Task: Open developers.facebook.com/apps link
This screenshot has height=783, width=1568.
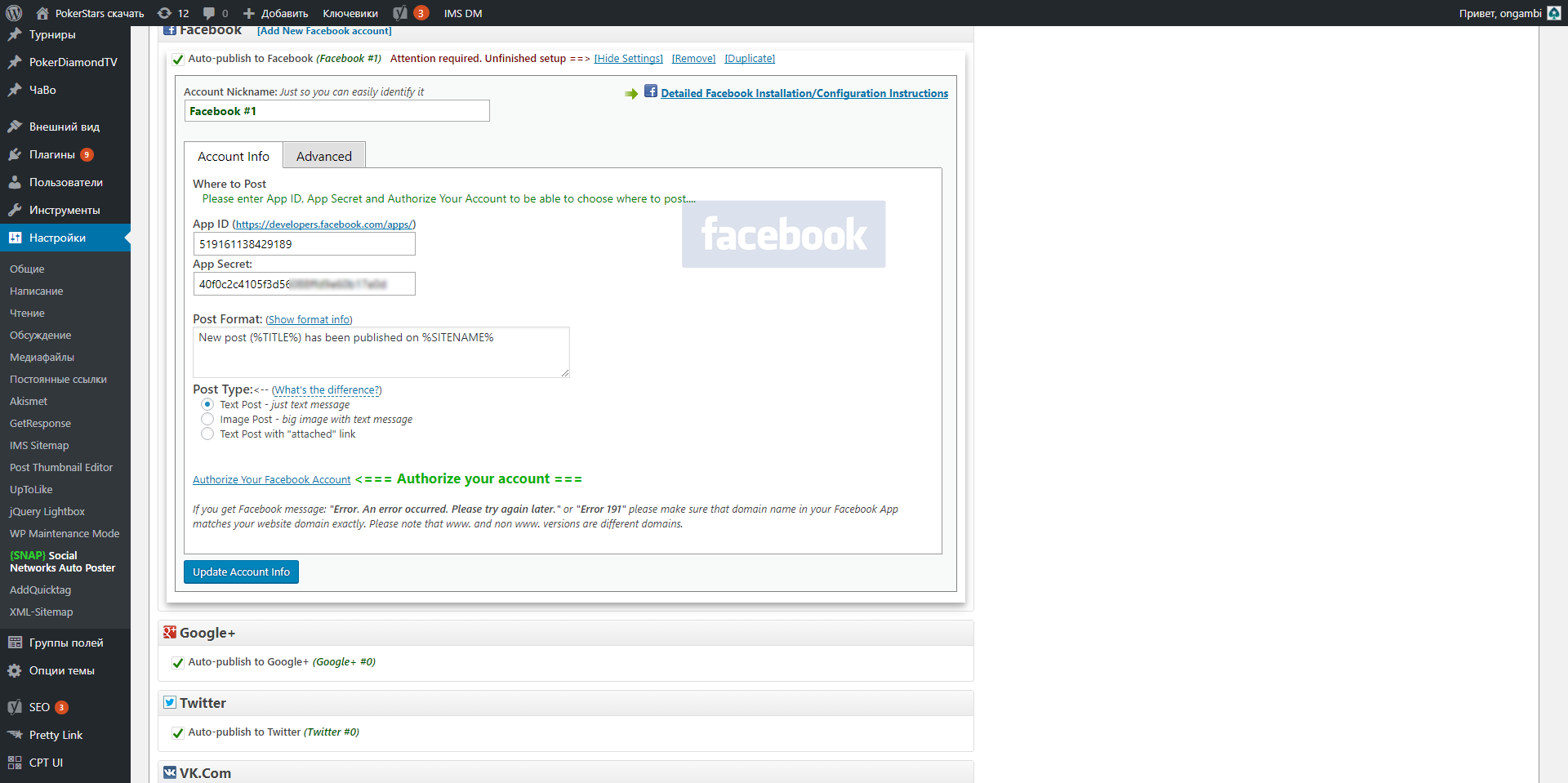Action: [x=324, y=225]
